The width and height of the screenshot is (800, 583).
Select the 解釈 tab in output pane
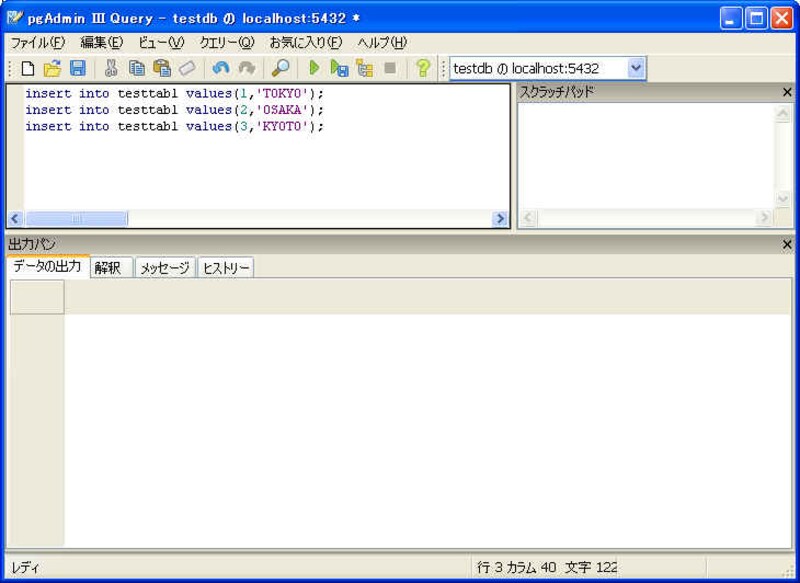108,268
